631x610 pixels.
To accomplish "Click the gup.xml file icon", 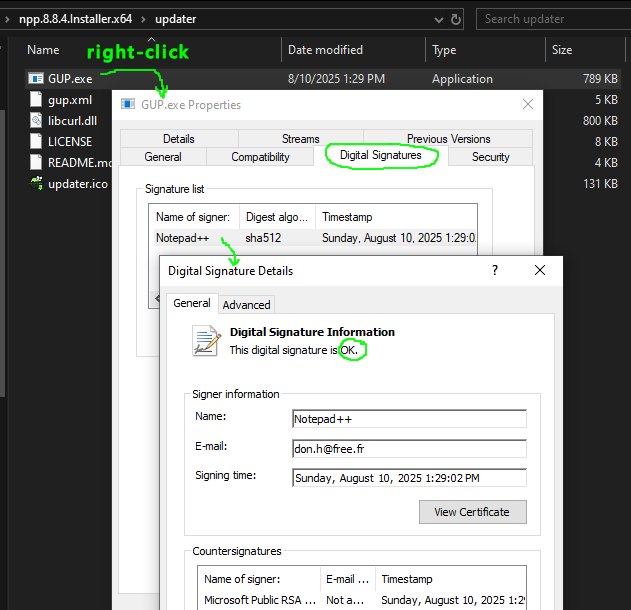I will click(x=36, y=100).
